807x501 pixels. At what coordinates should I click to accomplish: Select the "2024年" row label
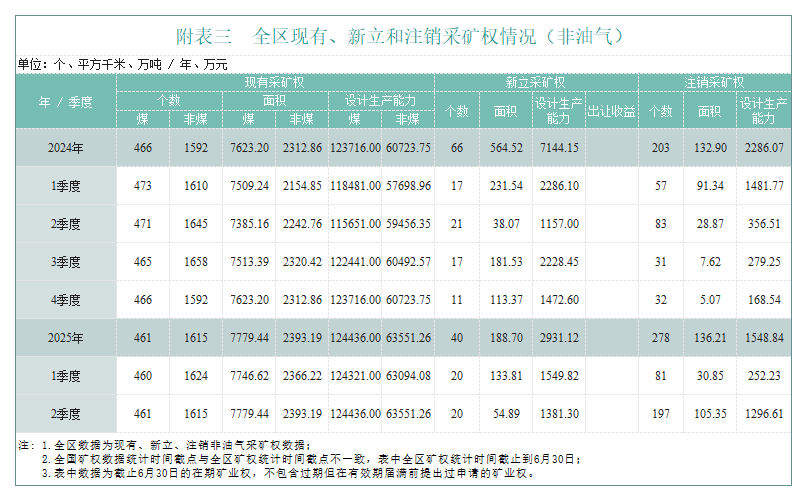tap(66, 148)
